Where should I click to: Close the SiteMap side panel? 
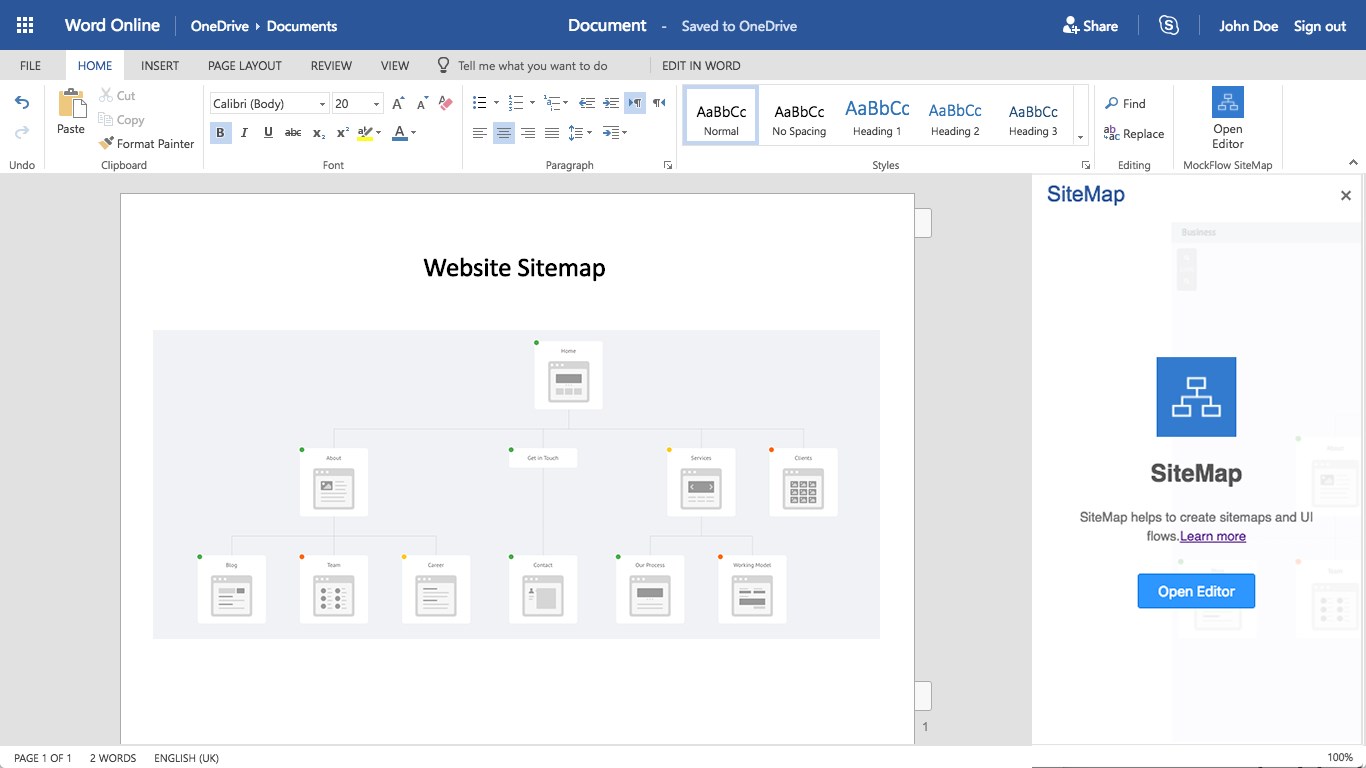point(1346,196)
